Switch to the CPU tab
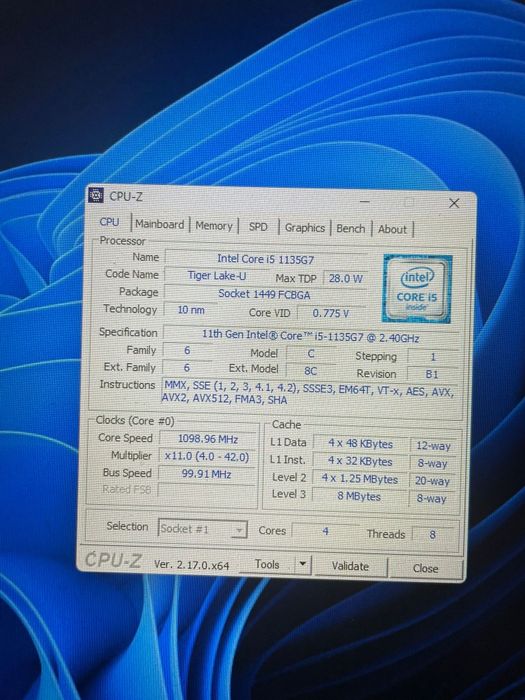Screen dimensions: 525x700 tap(109, 222)
